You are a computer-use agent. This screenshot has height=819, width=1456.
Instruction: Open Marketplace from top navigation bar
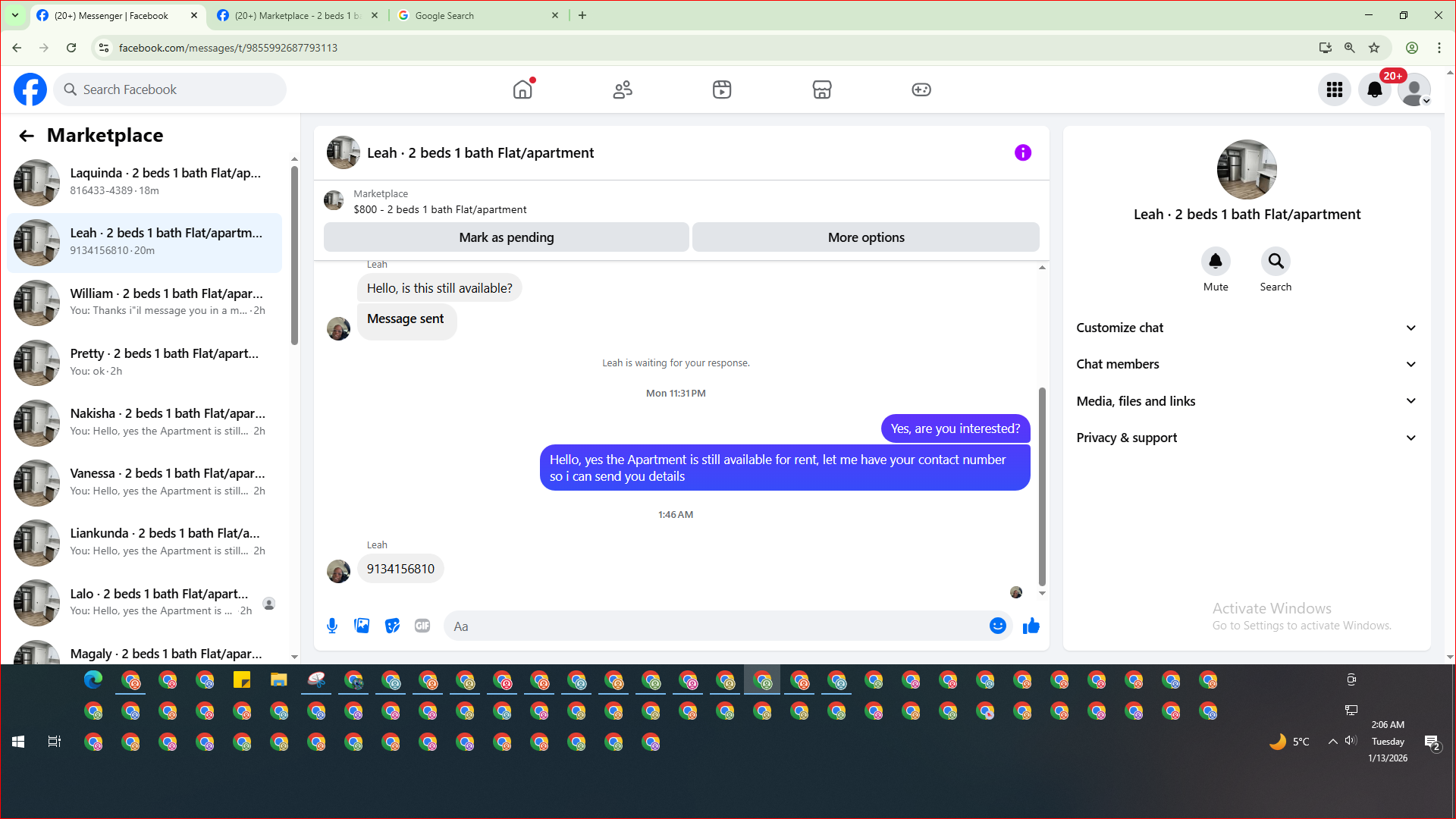tap(821, 89)
